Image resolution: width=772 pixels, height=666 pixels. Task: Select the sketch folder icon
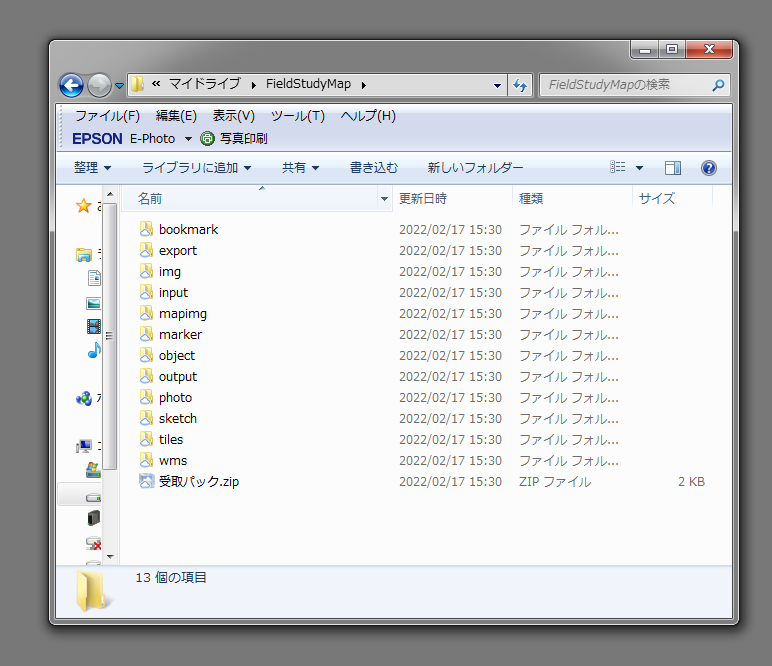tap(146, 418)
